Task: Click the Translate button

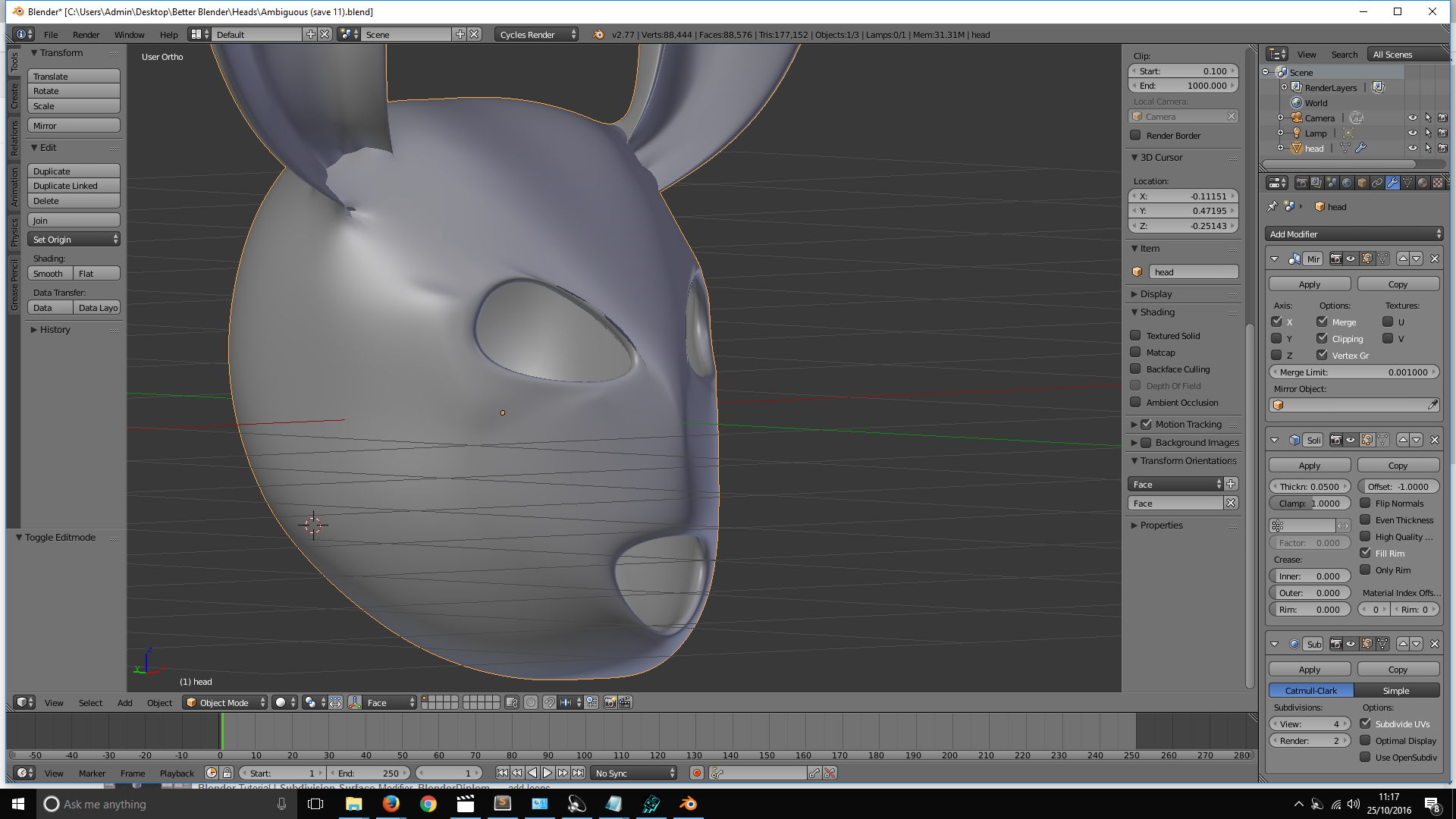Action: (74, 76)
